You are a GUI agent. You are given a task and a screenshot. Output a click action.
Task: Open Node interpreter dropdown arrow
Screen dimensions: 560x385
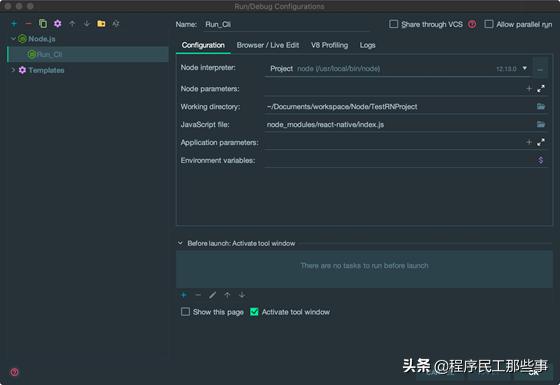point(525,68)
